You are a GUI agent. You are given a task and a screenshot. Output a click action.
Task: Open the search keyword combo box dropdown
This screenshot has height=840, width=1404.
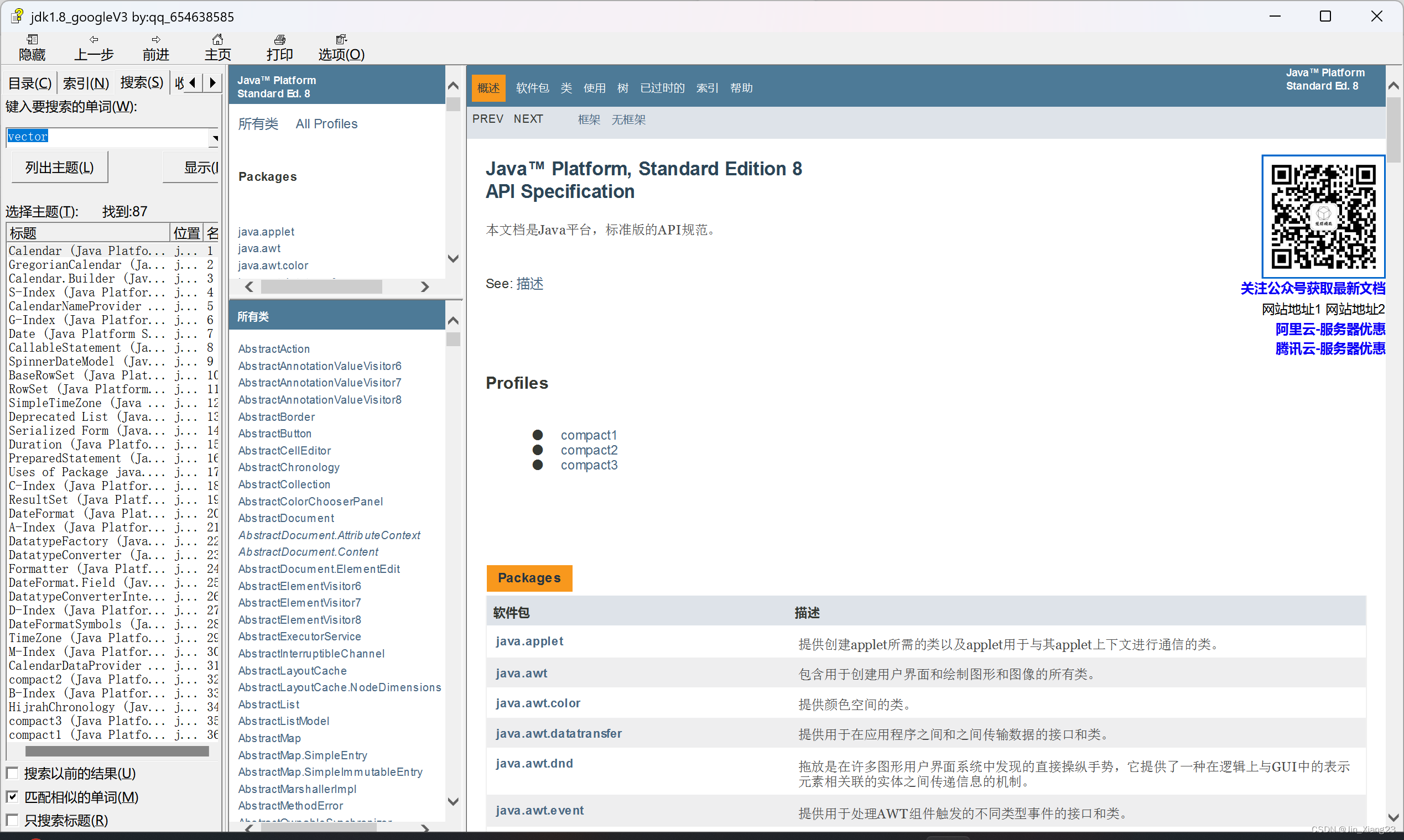coord(215,138)
